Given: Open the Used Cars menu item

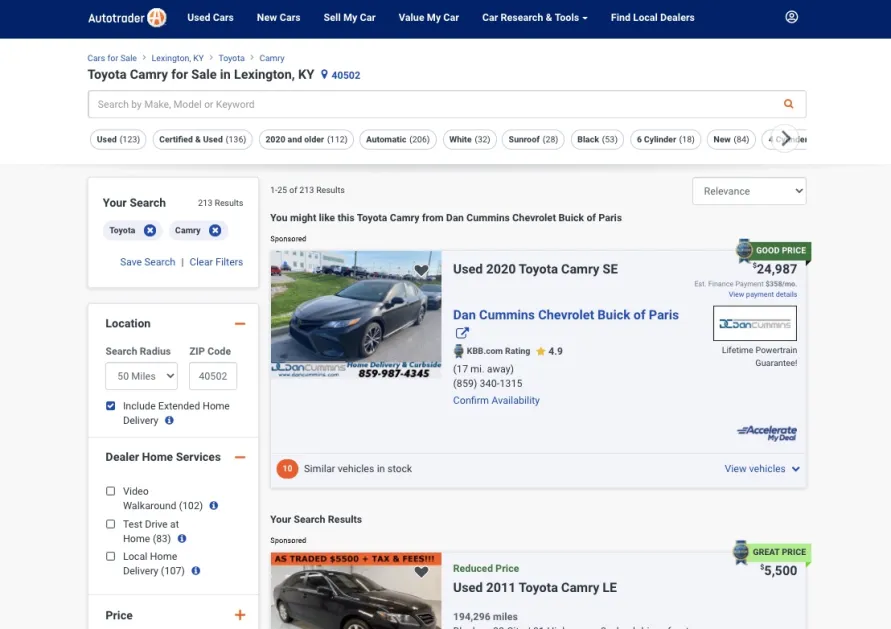Looking at the screenshot, I should 210,18.
